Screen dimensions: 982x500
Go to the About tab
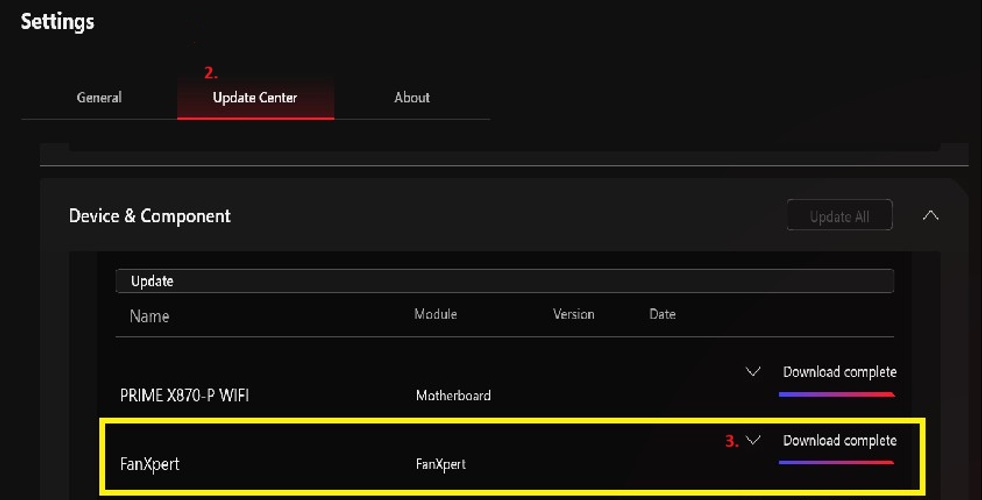pos(412,98)
